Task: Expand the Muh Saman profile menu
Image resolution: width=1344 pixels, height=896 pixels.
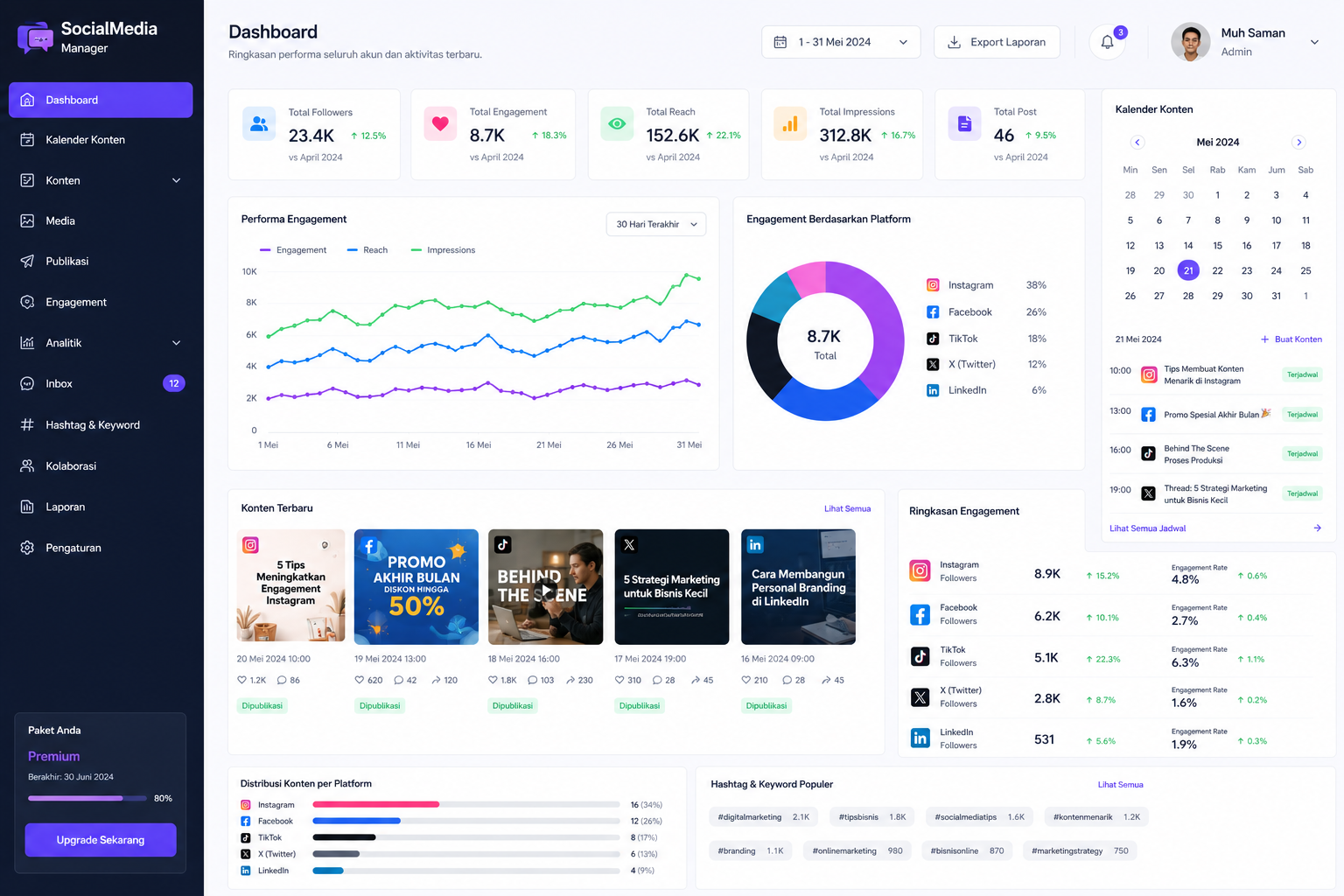Action: pyautogui.click(x=1314, y=42)
